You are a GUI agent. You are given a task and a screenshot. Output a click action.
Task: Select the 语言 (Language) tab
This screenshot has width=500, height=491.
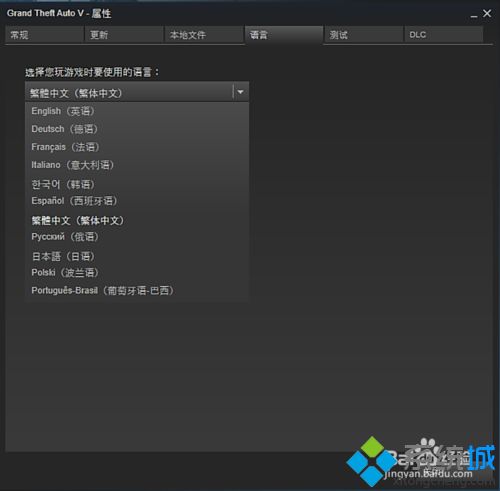(284, 35)
